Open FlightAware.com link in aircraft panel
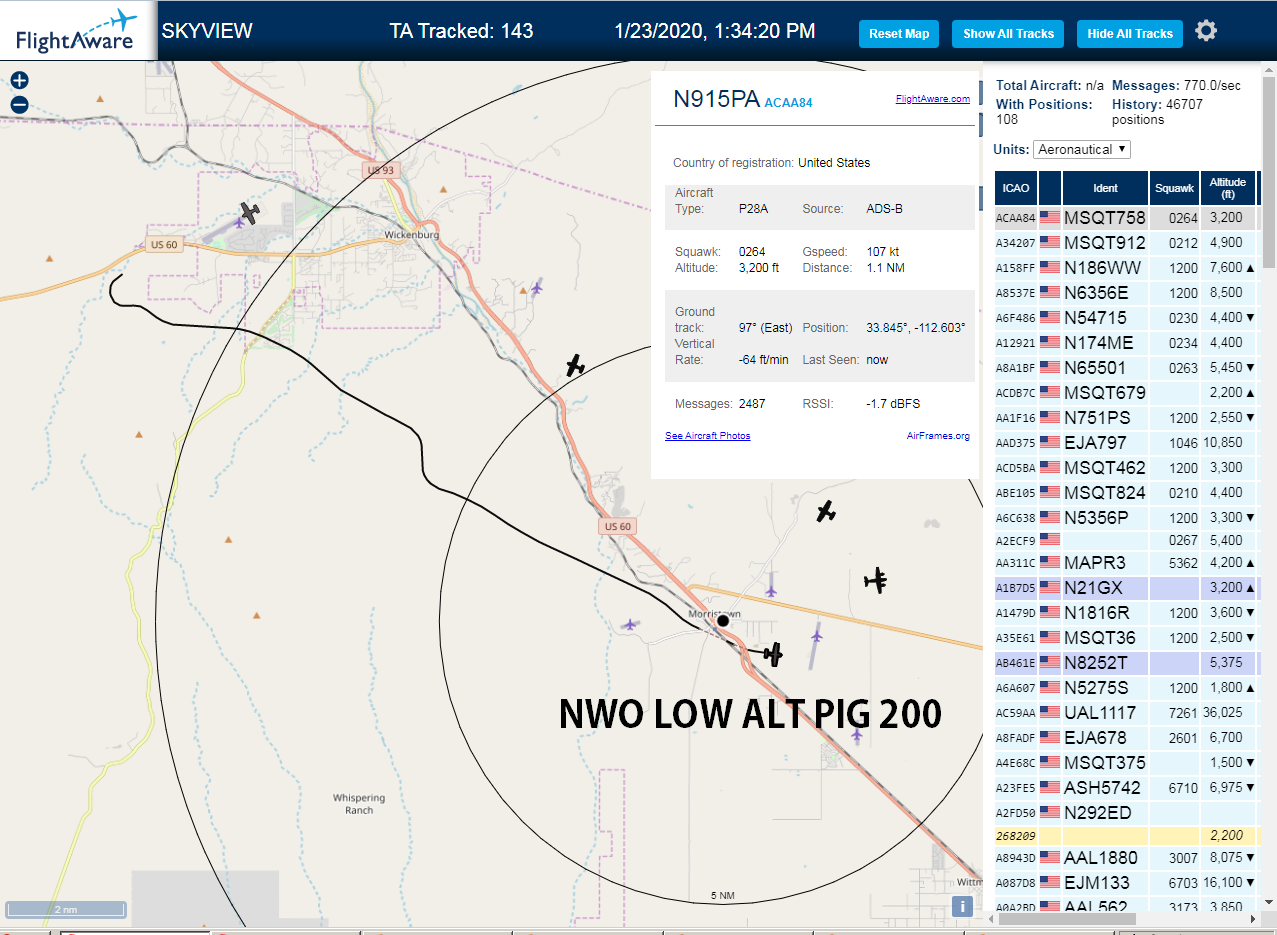This screenshot has height=935, width=1277. (933, 99)
